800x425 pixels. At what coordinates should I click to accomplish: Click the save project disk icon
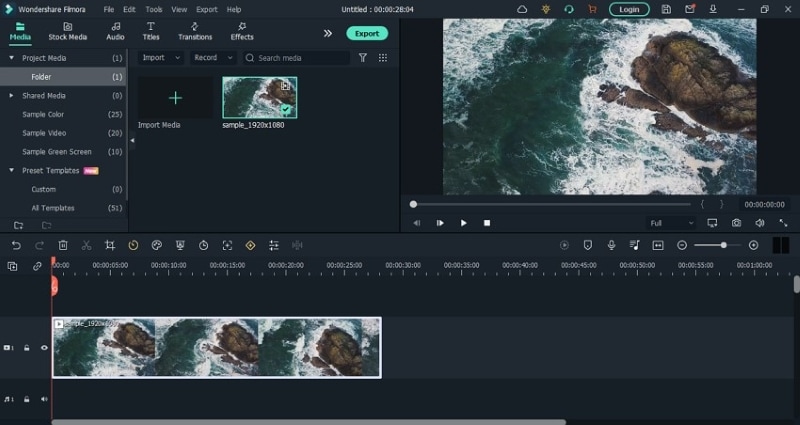[x=666, y=9]
